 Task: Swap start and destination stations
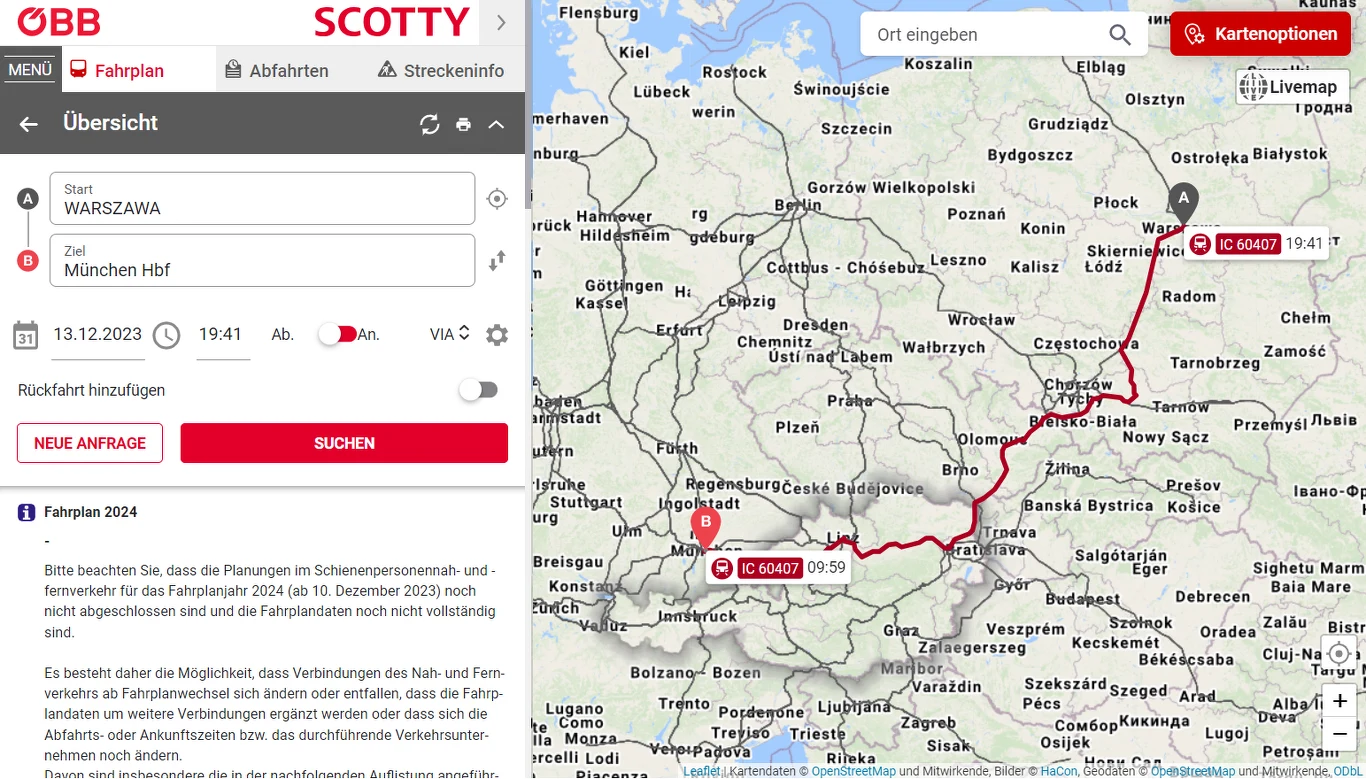(x=497, y=261)
